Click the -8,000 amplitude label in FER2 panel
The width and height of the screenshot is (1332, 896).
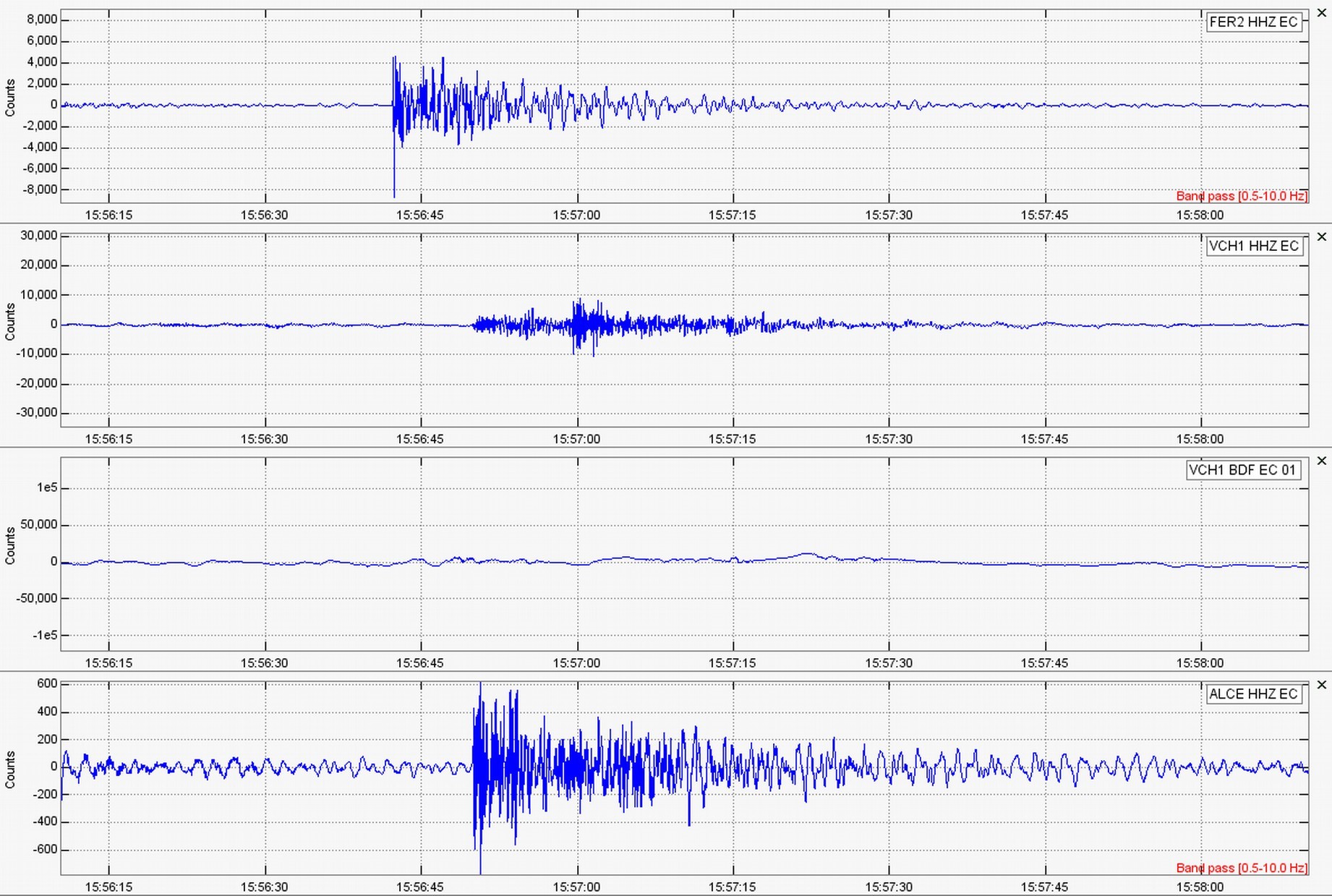[40, 189]
